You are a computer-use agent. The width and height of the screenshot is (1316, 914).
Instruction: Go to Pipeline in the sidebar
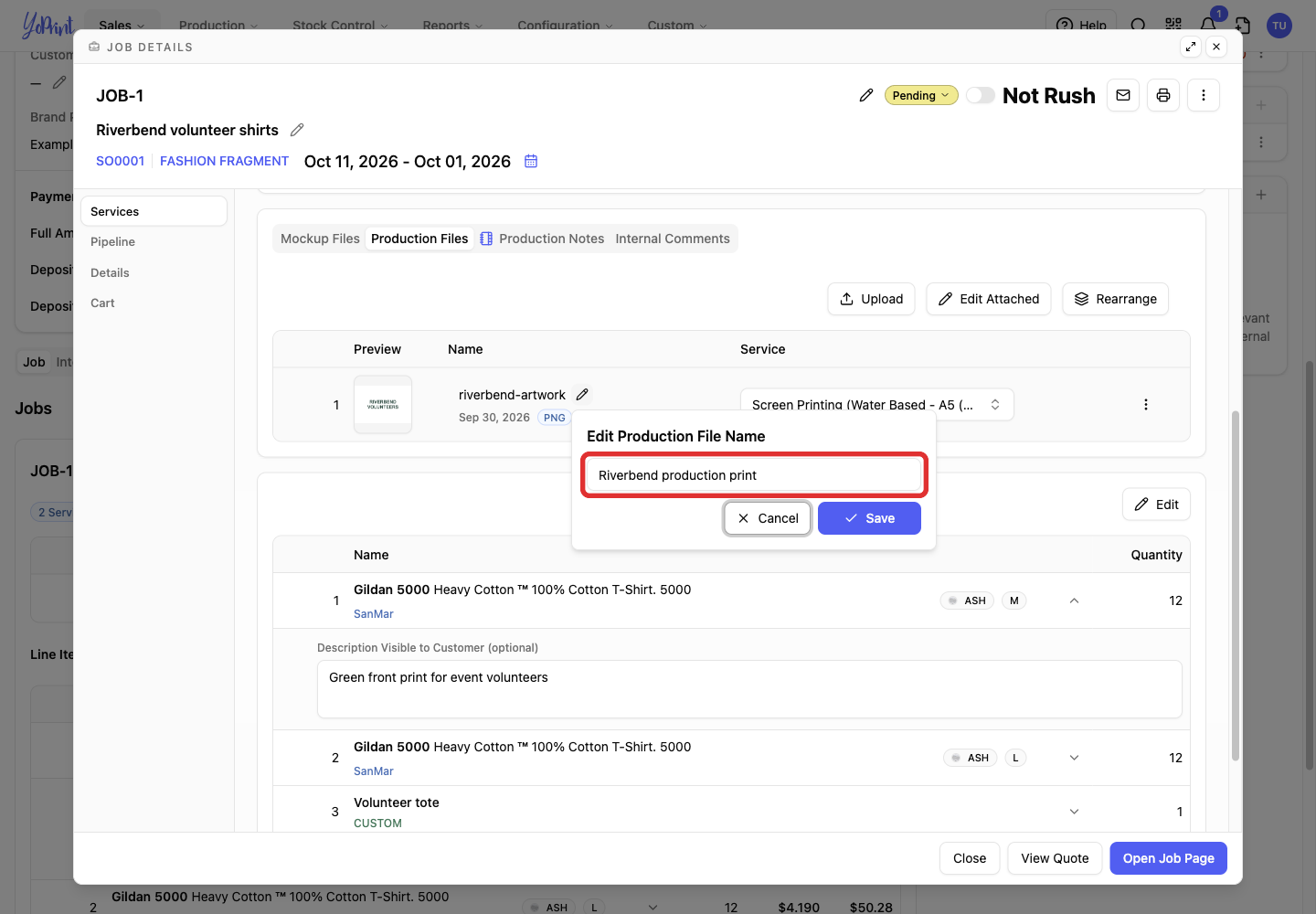154,241
